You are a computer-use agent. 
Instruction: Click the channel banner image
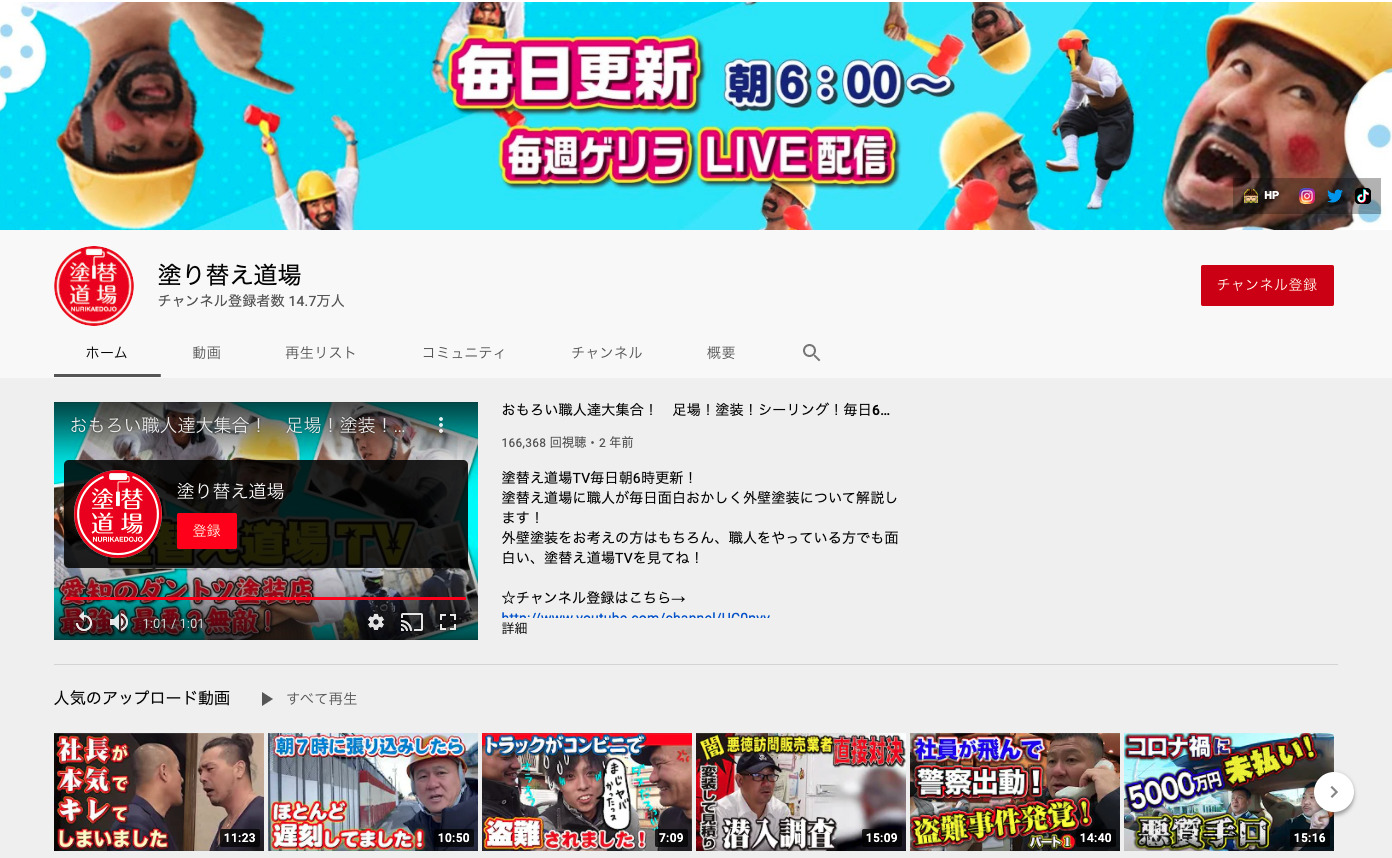696,115
